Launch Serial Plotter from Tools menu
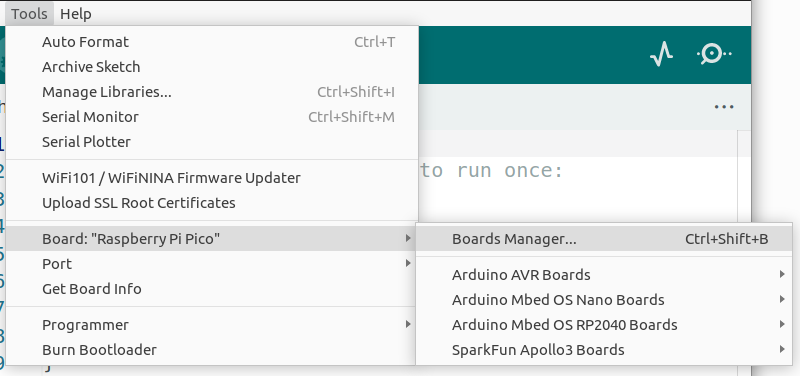 click(212, 142)
